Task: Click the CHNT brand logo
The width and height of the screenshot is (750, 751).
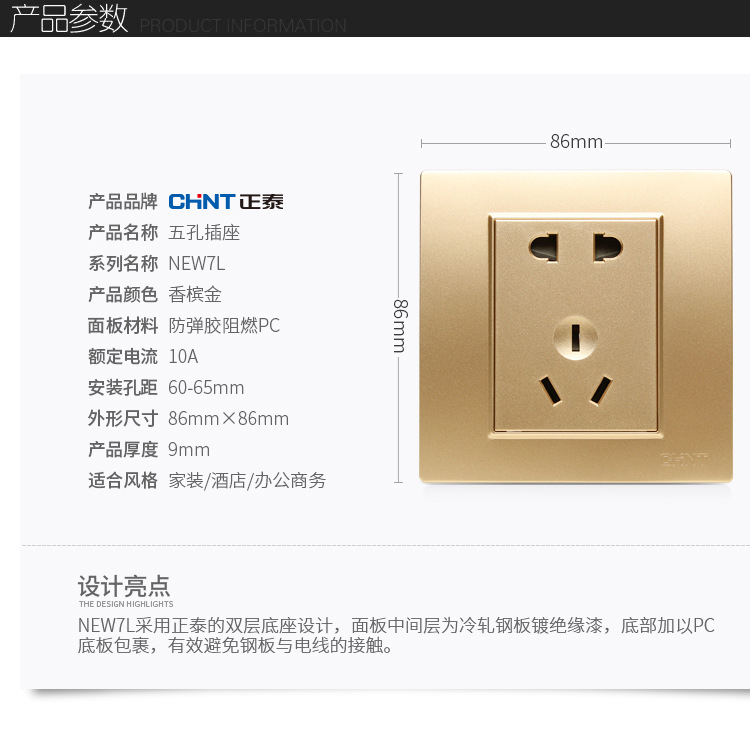Action: click(x=226, y=202)
